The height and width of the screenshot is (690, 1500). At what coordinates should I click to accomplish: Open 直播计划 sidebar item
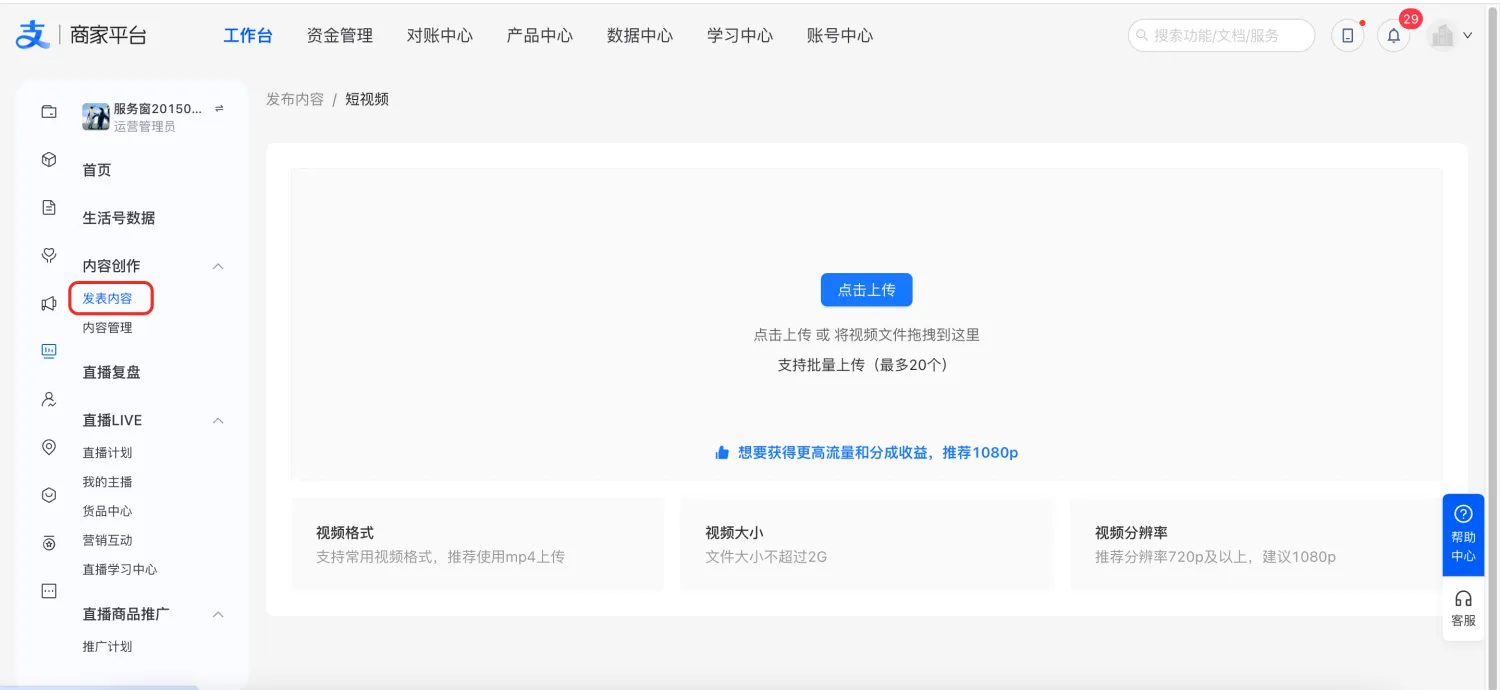pyautogui.click(x=107, y=452)
